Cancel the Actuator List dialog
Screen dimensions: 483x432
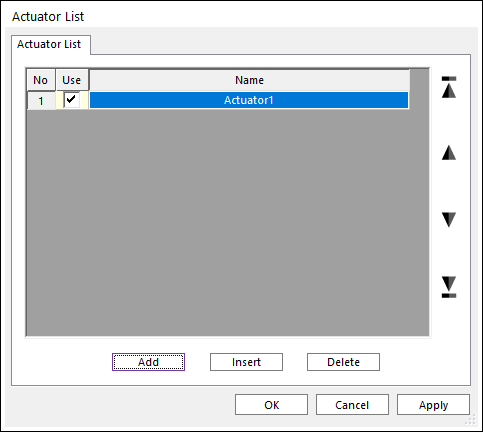(x=352, y=405)
